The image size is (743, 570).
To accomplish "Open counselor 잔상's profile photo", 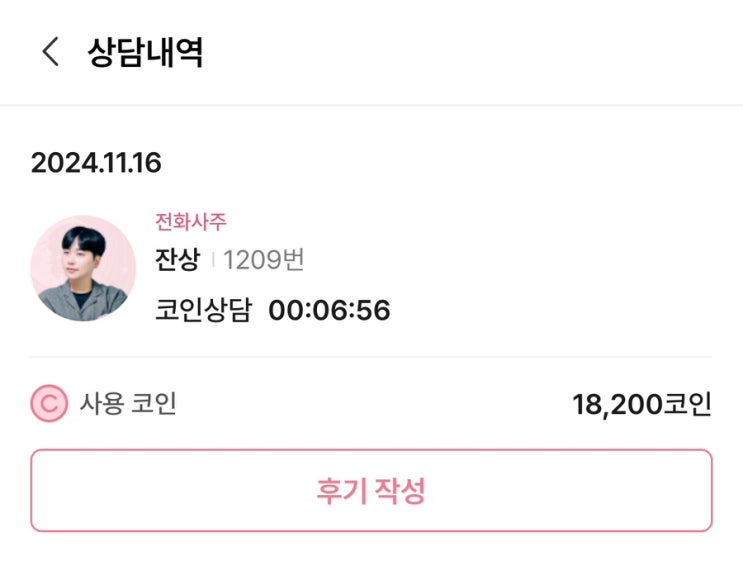I will 83,268.
